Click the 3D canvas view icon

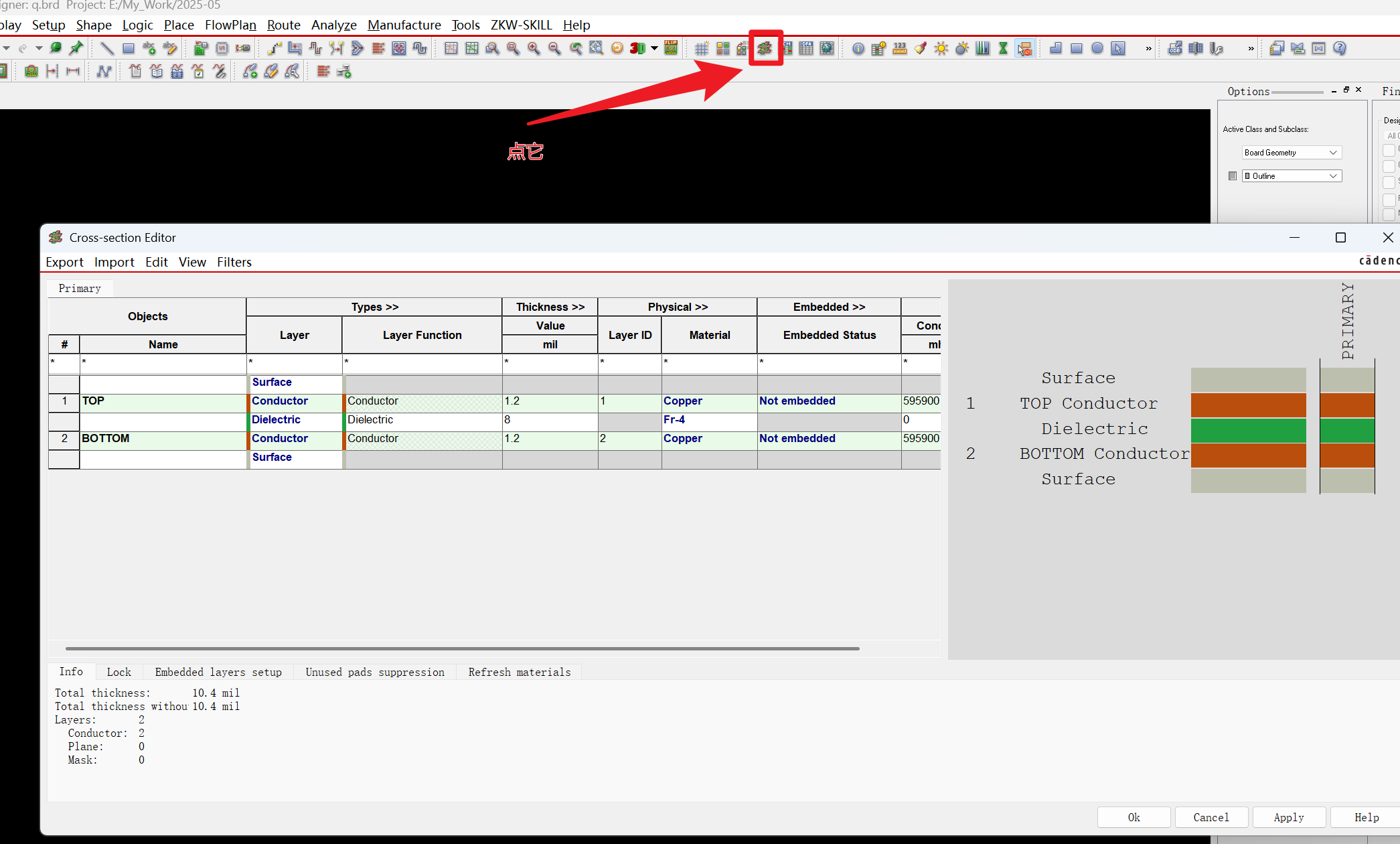[x=637, y=48]
